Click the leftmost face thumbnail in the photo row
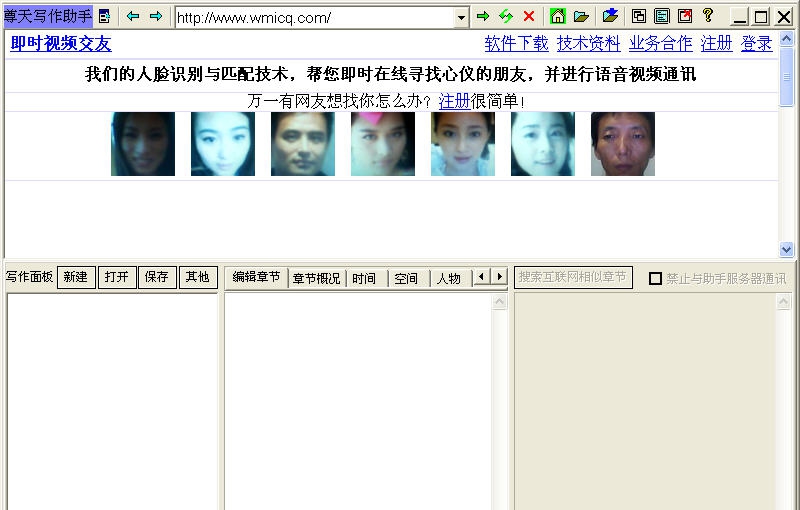Image resolution: width=800 pixels, height=510 pixels. (x=143, y=144)
